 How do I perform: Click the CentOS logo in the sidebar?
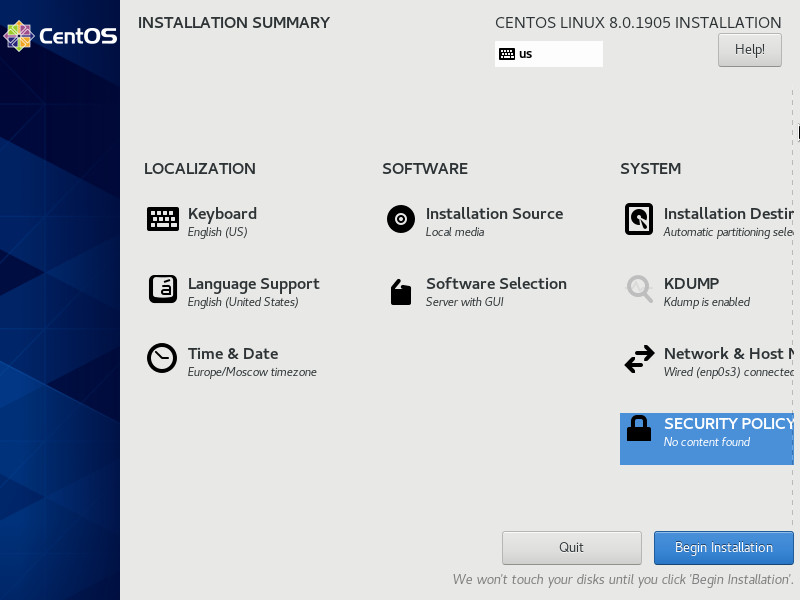coord(60,36)
